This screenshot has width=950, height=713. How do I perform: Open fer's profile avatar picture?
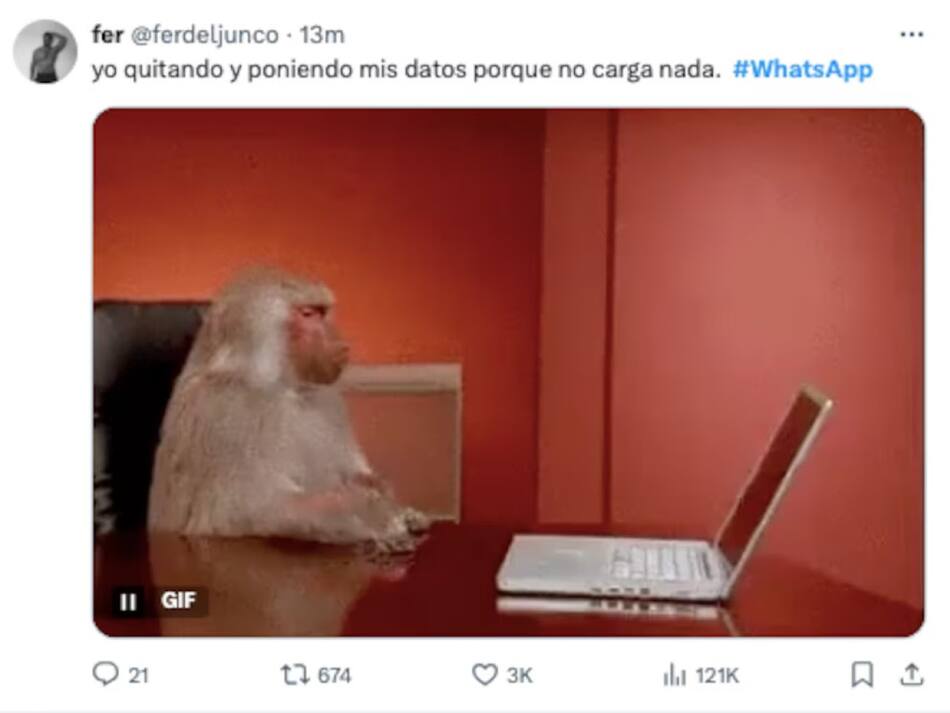(45, 51)
